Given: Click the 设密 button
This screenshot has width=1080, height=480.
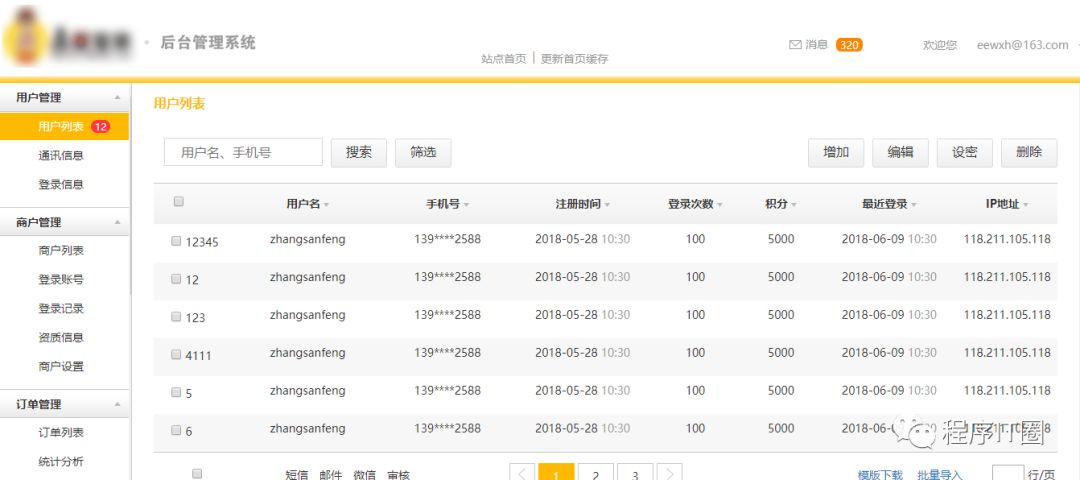Looking at the screenshot, I should coord(964,153).
